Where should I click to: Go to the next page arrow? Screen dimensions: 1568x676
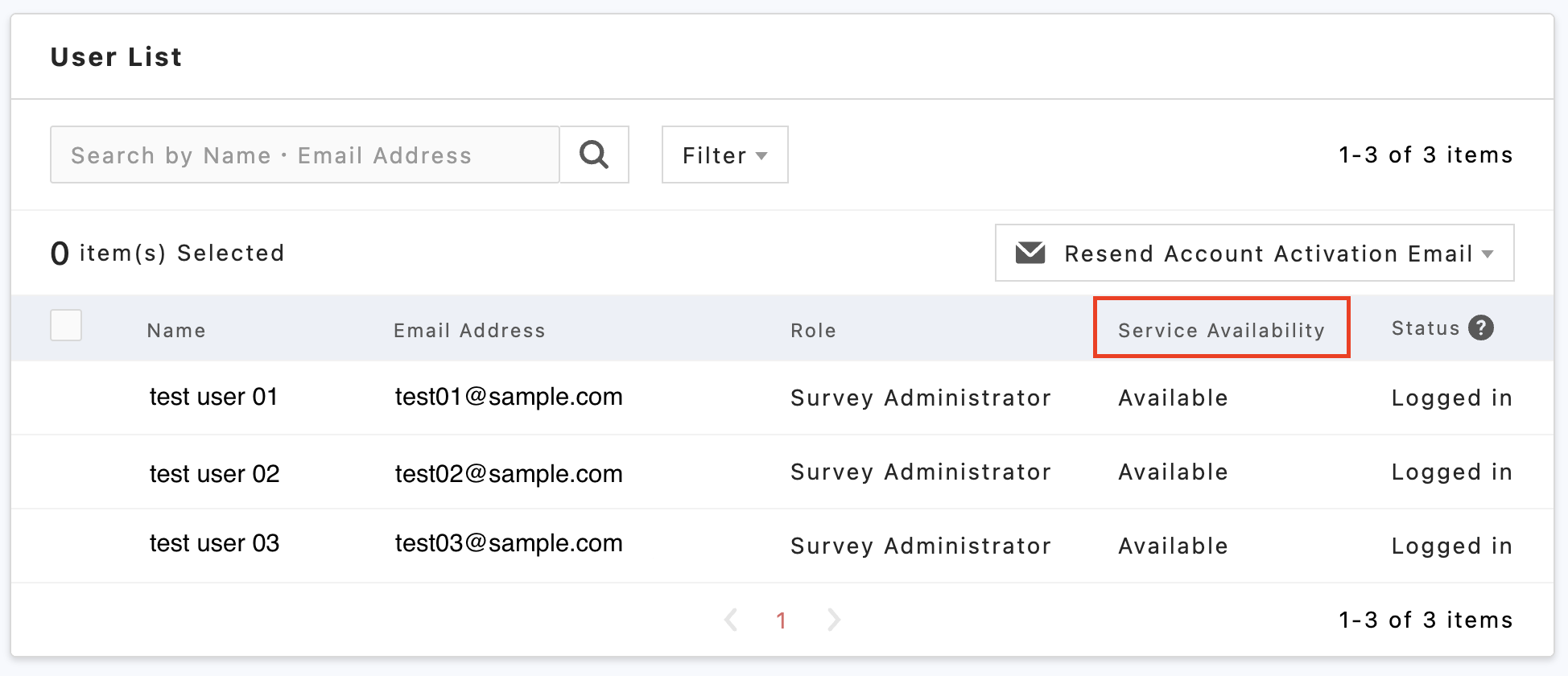pyautogui.click(x=834, y=620)
